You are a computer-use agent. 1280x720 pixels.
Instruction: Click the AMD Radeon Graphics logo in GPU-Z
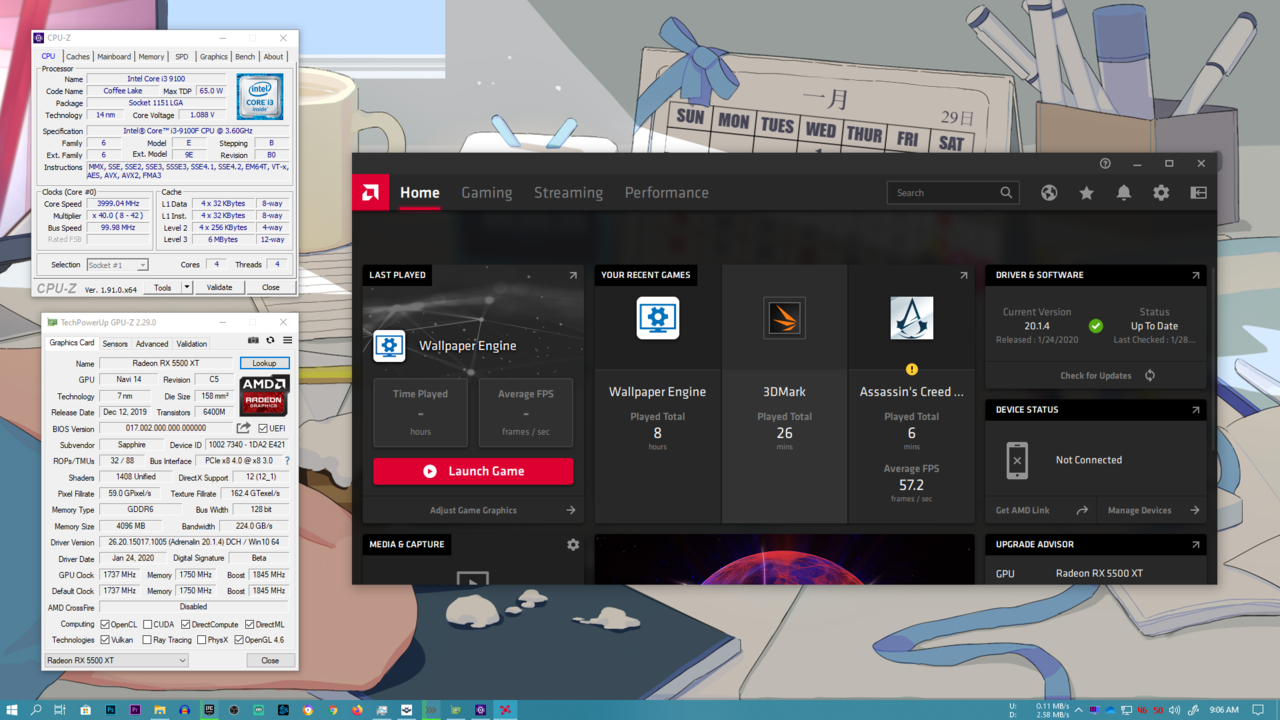(x=264, y=396)
